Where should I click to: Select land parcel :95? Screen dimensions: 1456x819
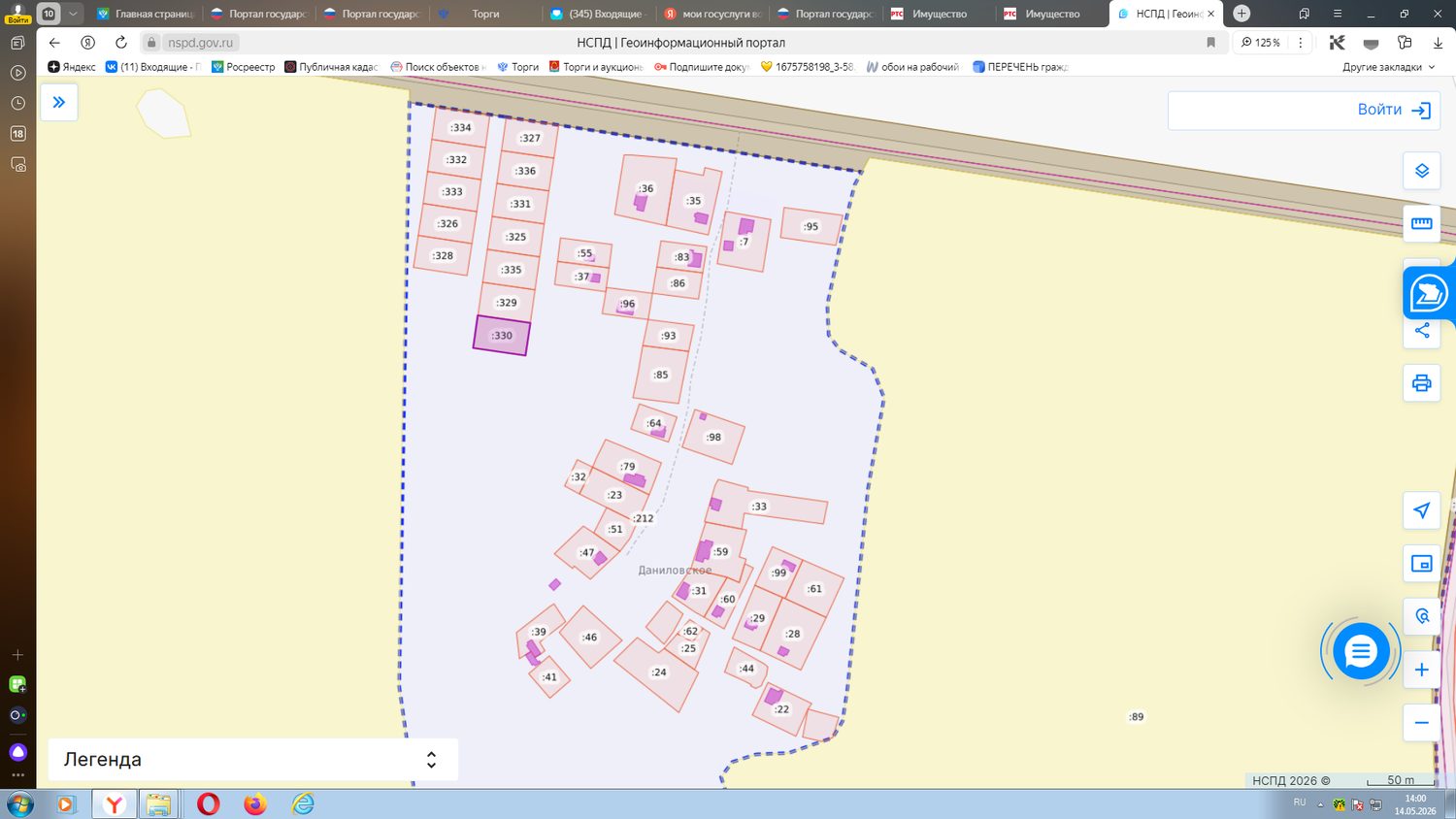point(811,226)
